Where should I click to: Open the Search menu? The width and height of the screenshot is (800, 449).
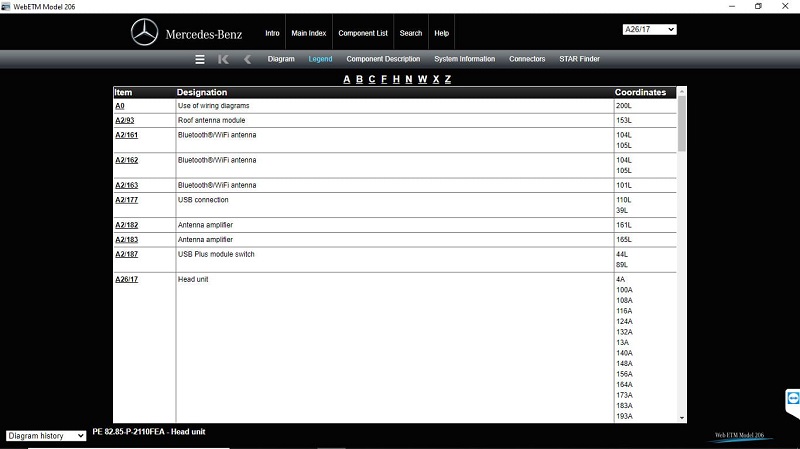411,33
